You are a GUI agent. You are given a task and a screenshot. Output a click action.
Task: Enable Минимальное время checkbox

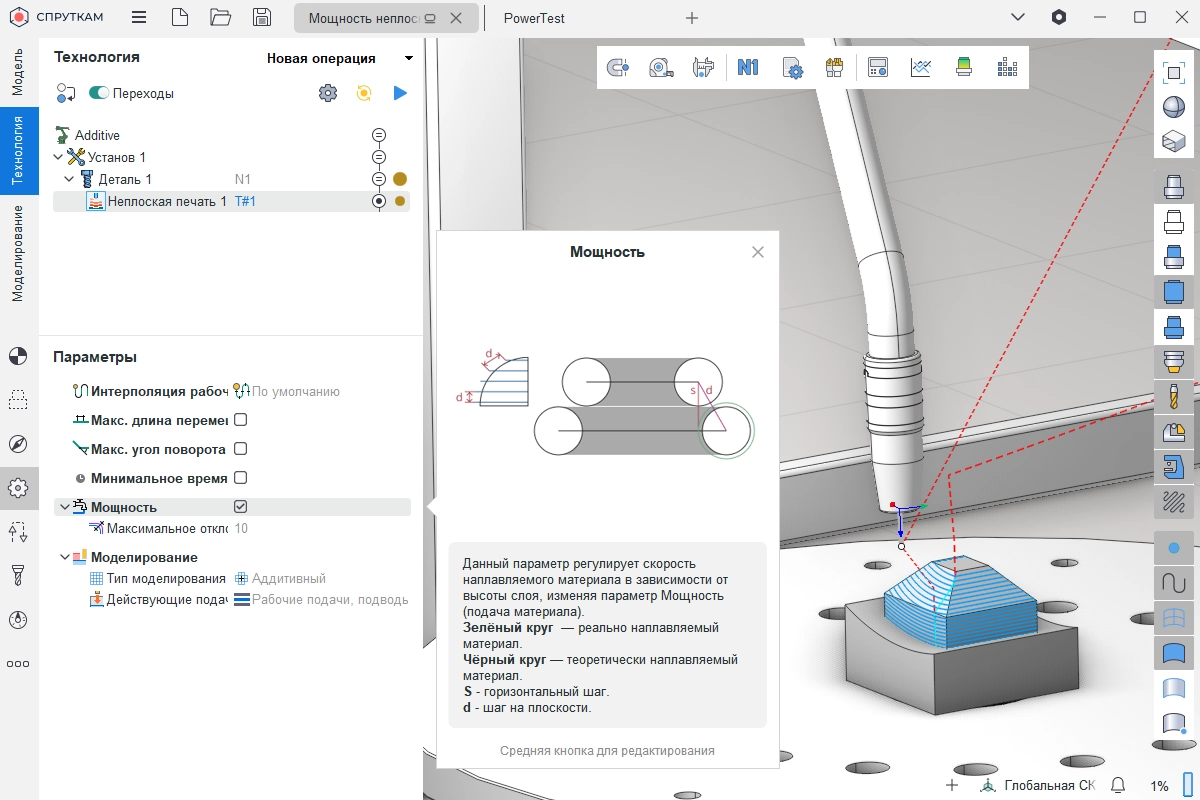[x=240, y=478]
